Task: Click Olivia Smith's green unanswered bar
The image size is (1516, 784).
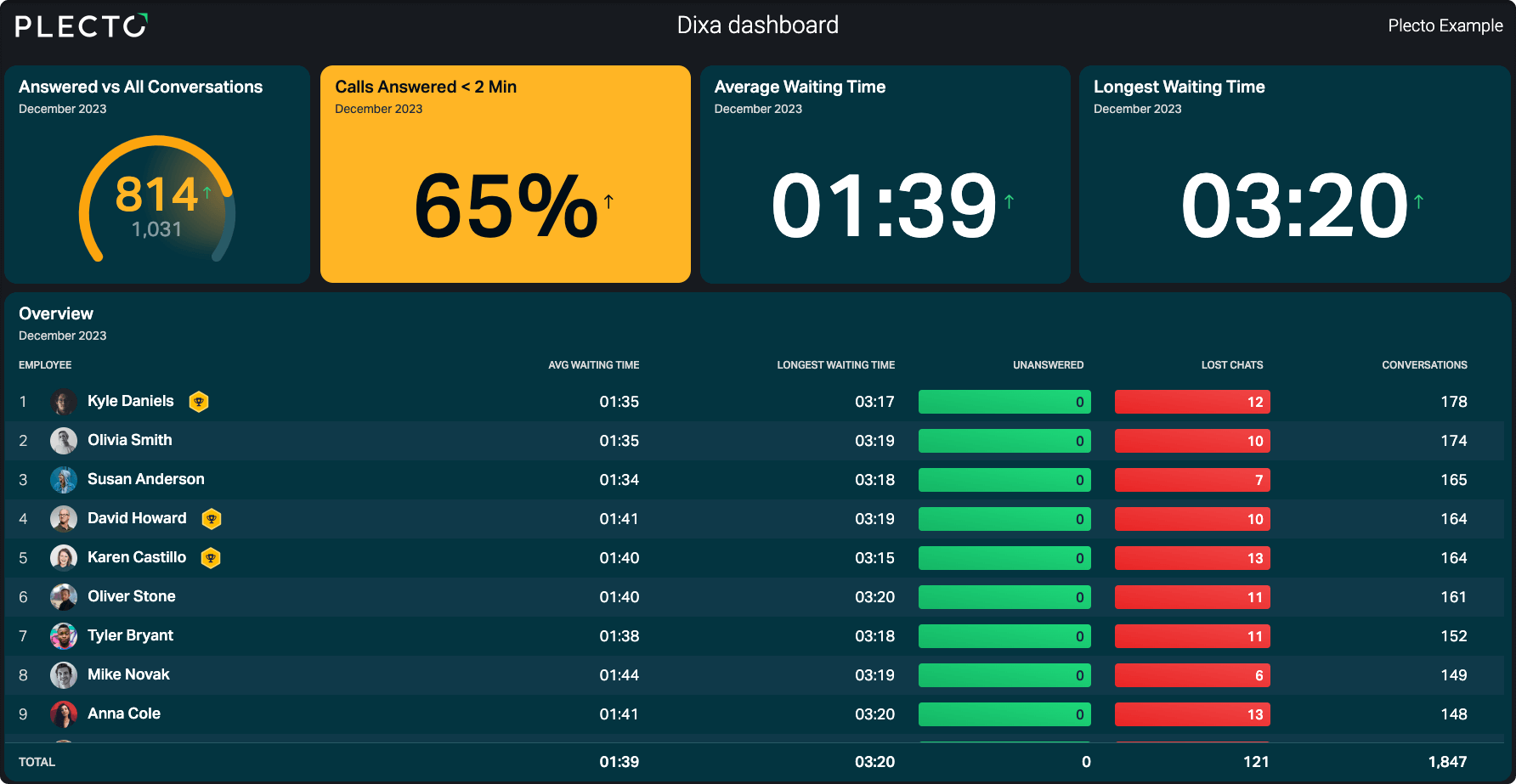Action: (1004, 441)
